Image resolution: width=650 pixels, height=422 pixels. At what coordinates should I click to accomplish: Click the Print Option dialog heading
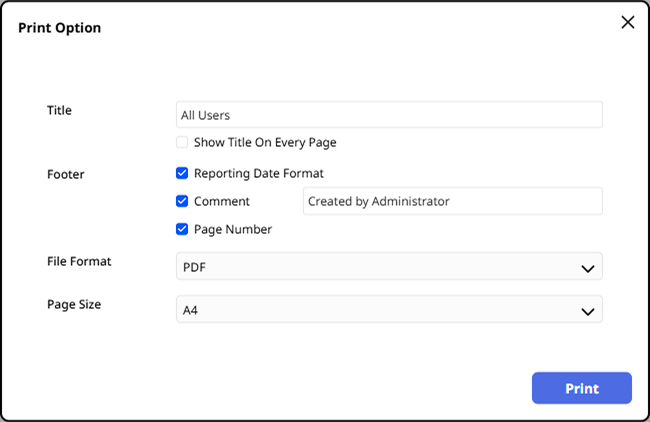[59, 28]
